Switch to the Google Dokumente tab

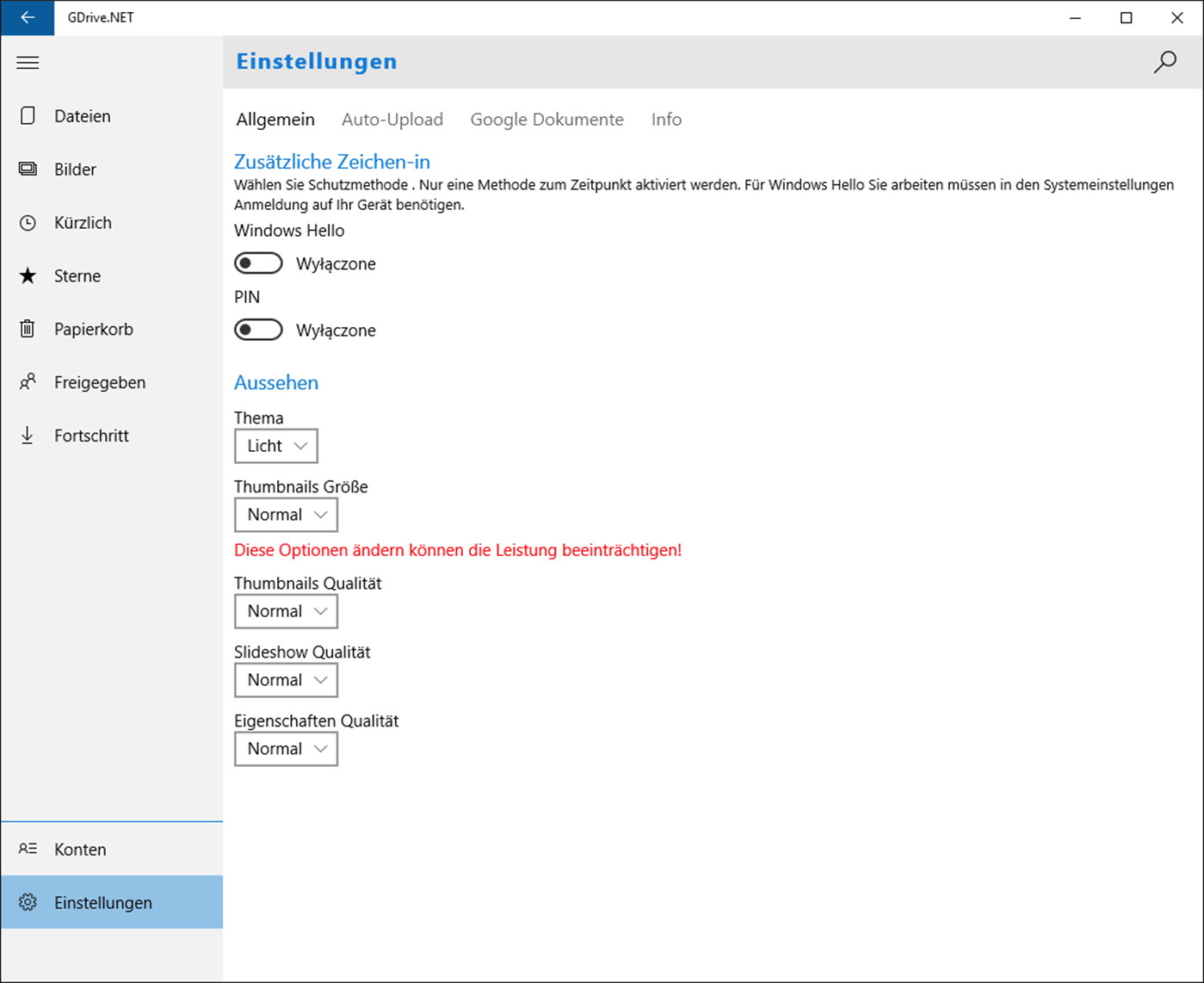pyautogui.click(x=546, y=120)
